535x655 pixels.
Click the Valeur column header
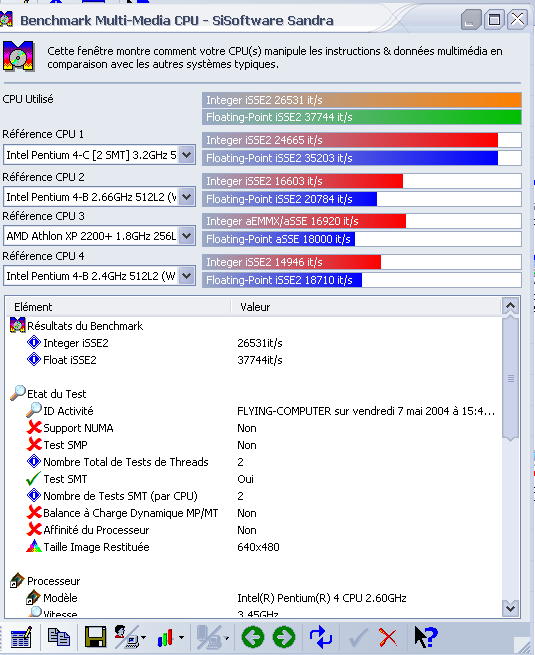[x=366, y=307]
